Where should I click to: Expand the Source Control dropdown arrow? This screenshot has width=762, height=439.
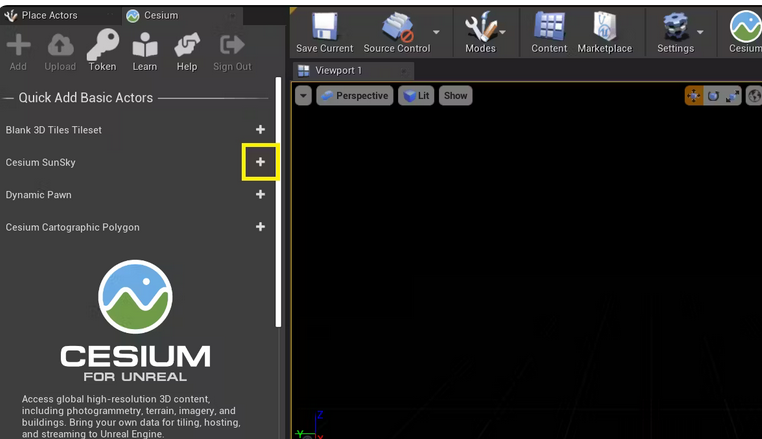coord(436,32)
